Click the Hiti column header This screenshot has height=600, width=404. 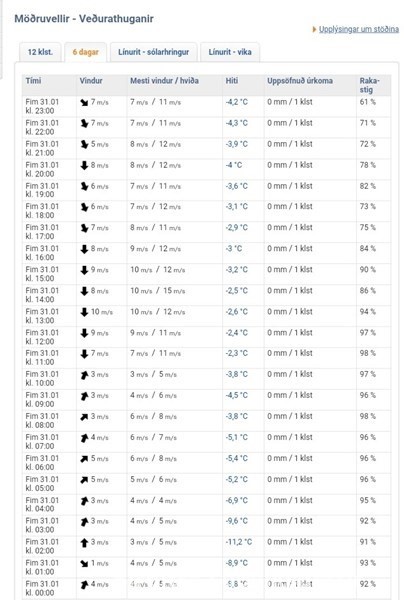(x=231, y=81)
